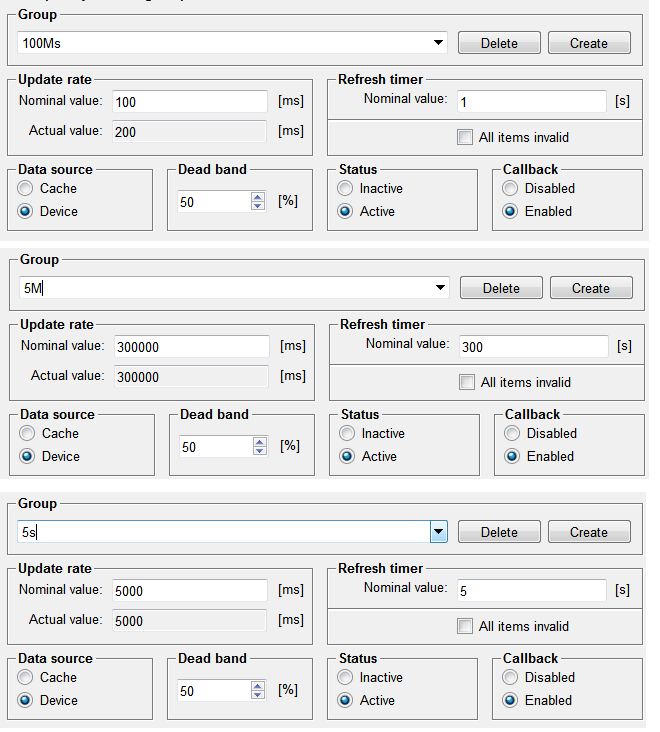Expand the highlighted 5s group dropdown arrow
The width and height of the screenshot is (660, 732).
pos(438,532)
